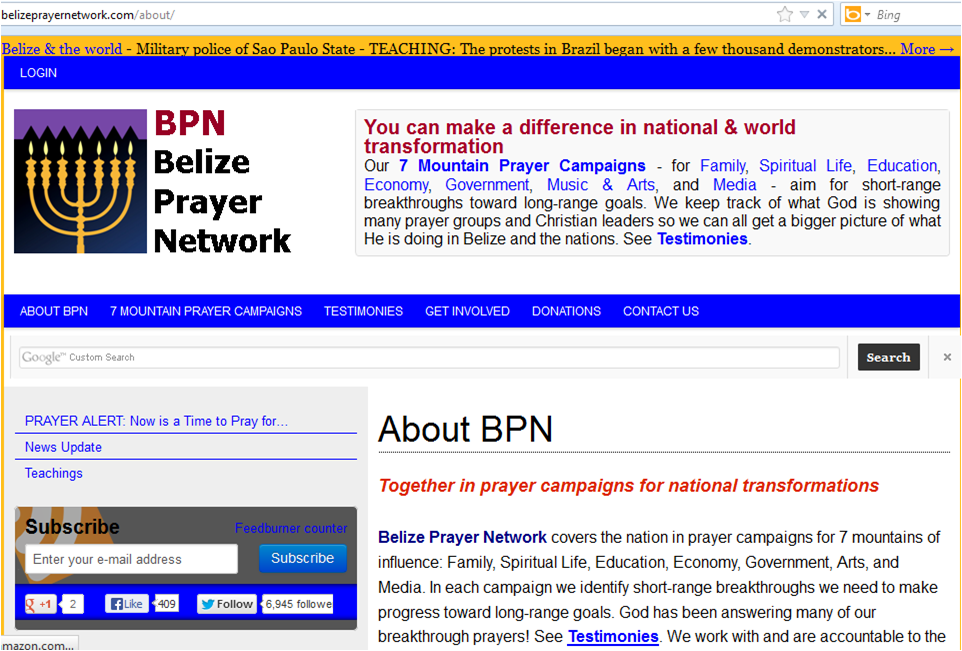This screenshot has width=962, height=651.
Task: Click the Bing search engine icon
Action: pos(852,14)
